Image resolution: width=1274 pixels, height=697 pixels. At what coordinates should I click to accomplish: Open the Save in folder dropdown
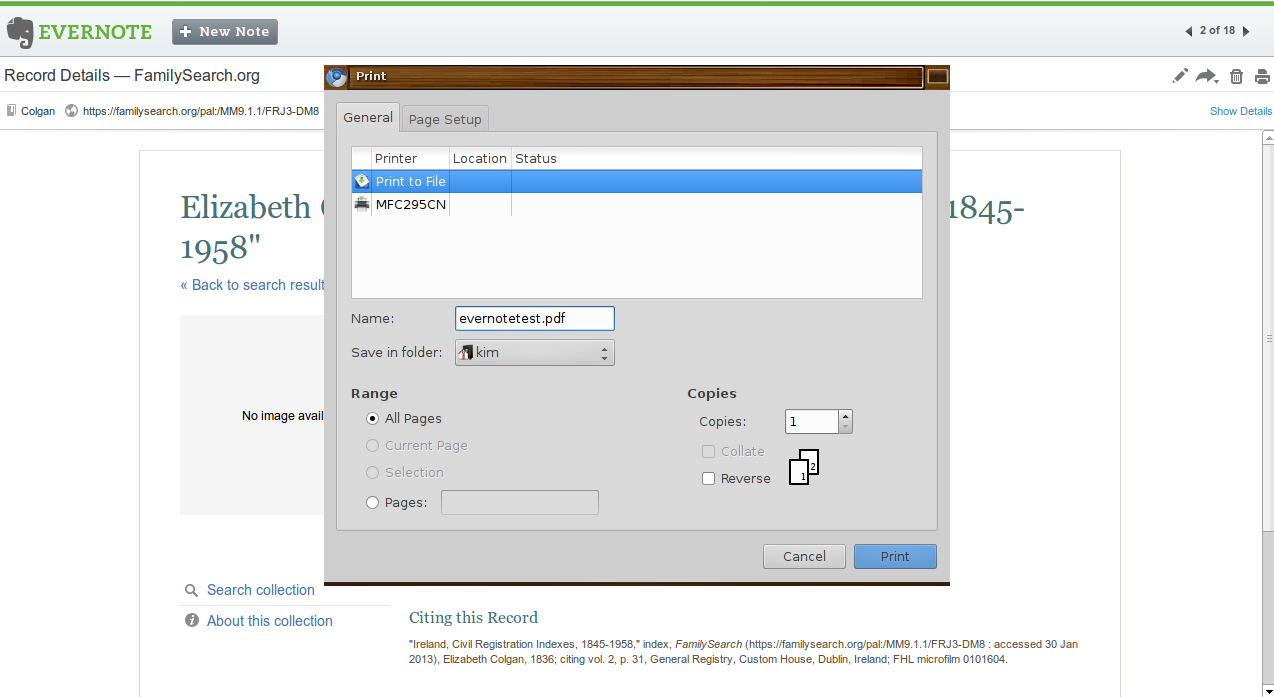(535, 353)
